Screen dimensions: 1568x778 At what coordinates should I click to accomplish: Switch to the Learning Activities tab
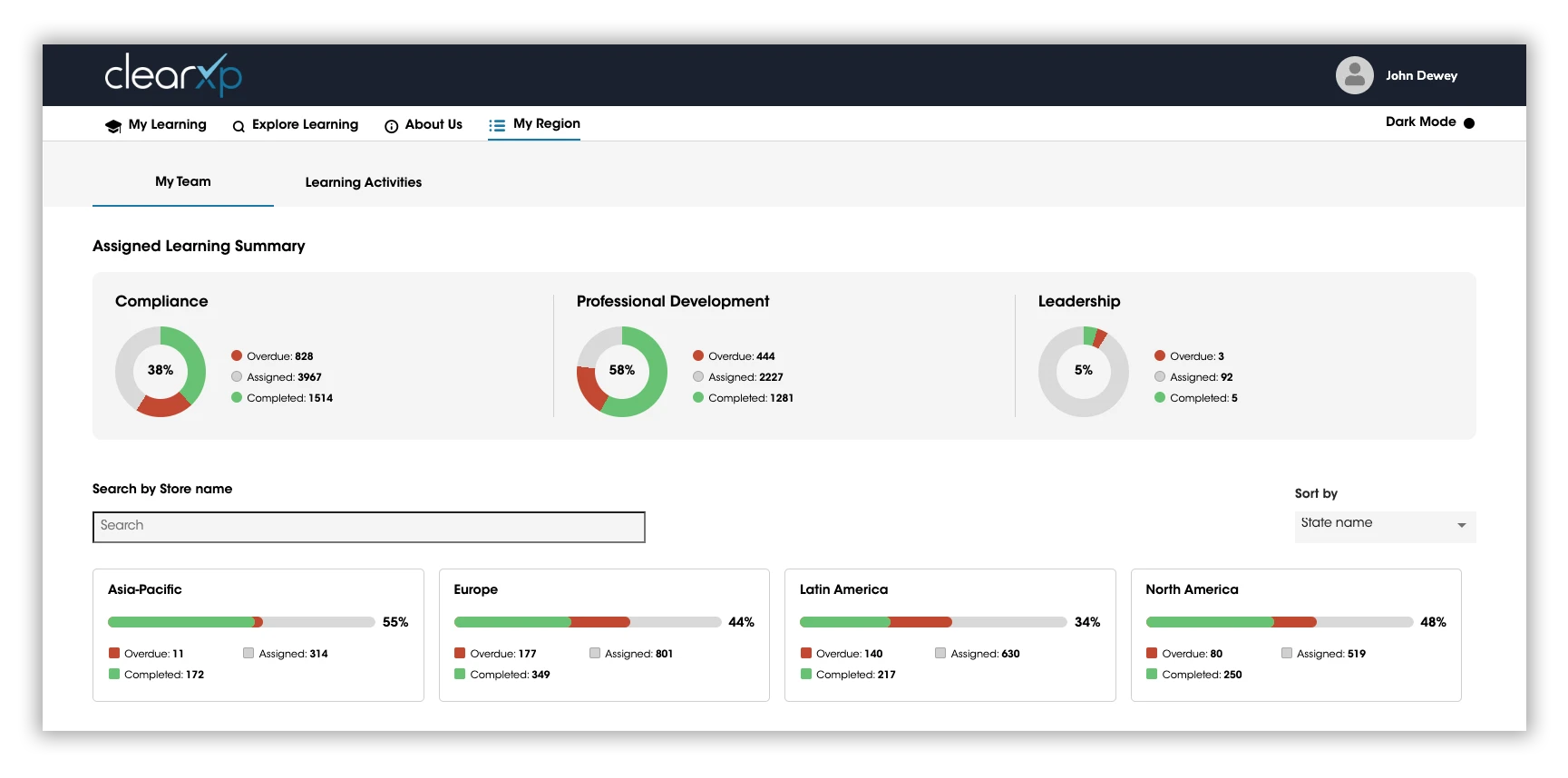coord(363,182)
